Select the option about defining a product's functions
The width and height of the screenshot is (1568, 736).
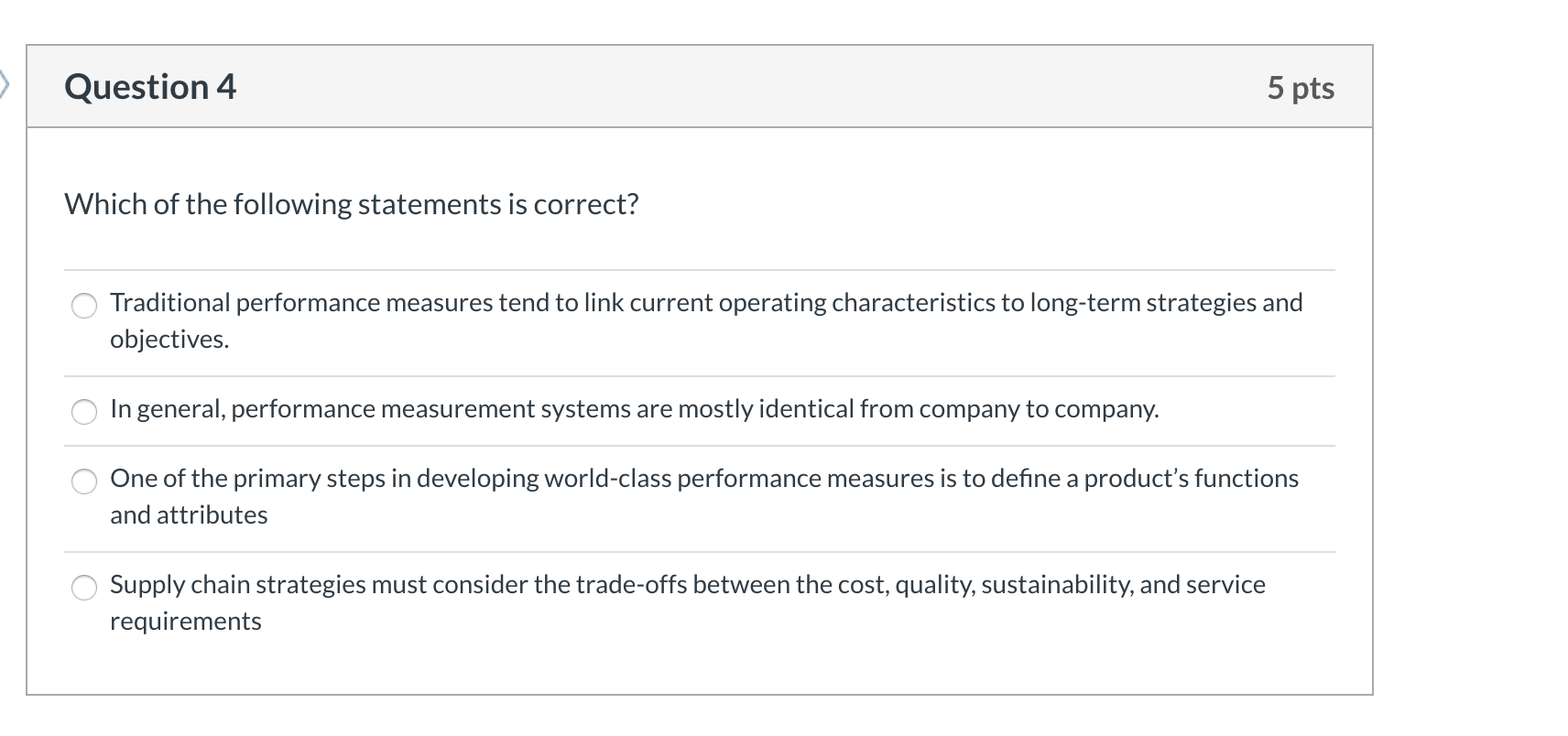[83, 481]
